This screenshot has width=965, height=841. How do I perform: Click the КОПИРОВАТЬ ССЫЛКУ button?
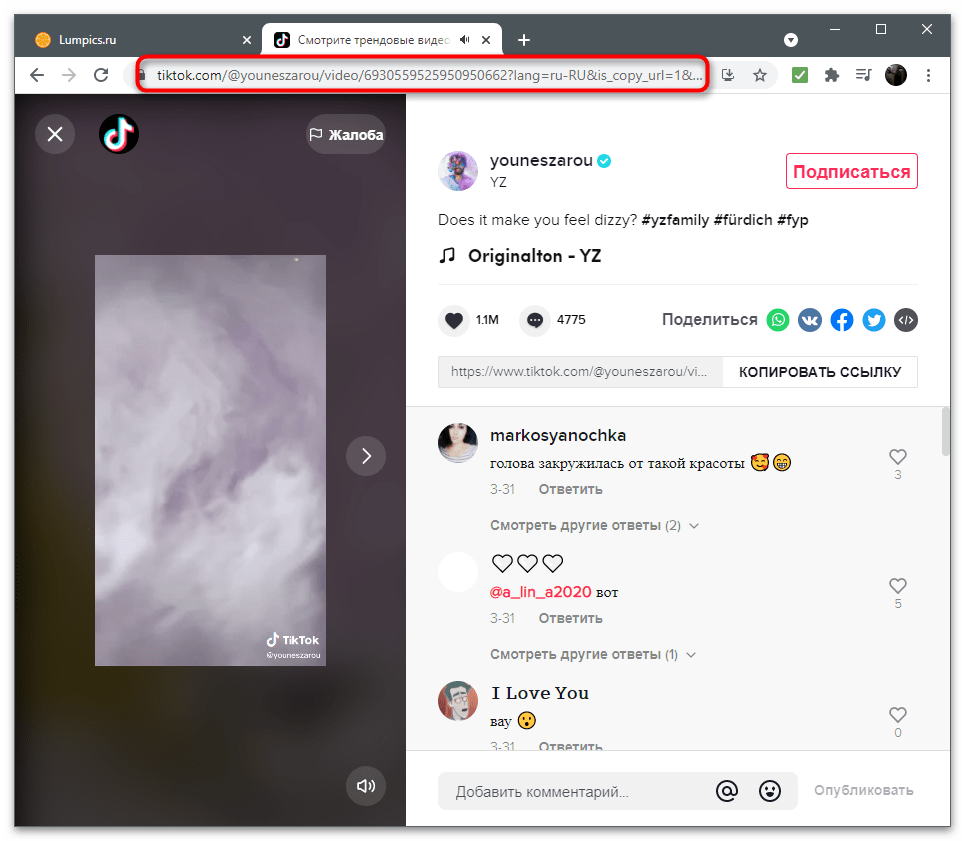820,372
